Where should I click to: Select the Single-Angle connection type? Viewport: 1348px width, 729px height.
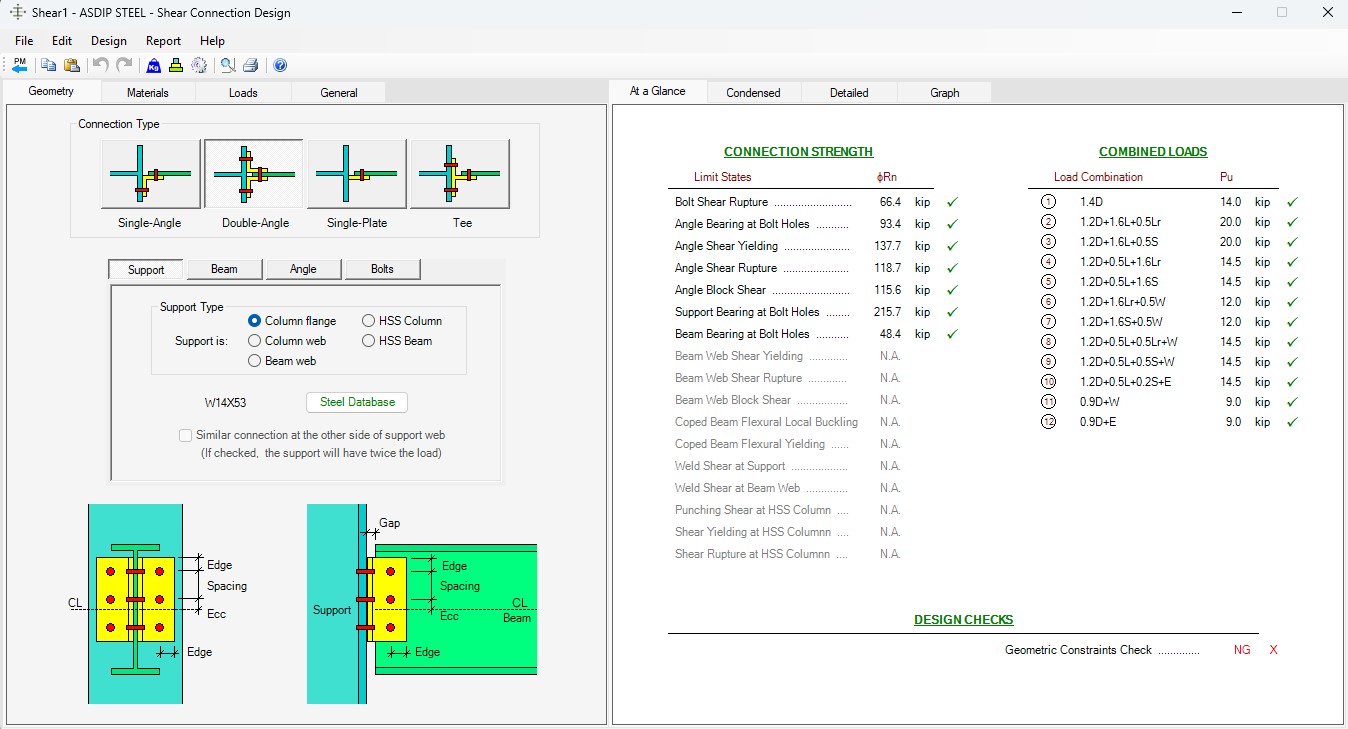150,174
